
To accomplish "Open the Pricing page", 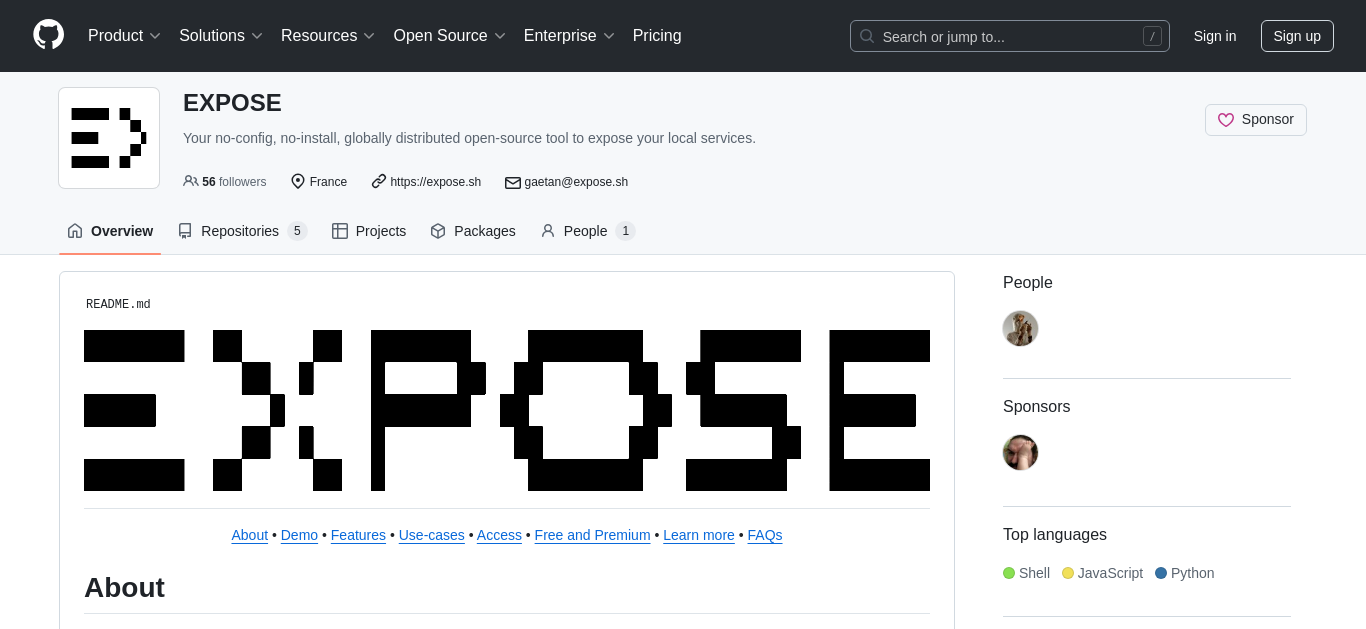I will (657, 36).
